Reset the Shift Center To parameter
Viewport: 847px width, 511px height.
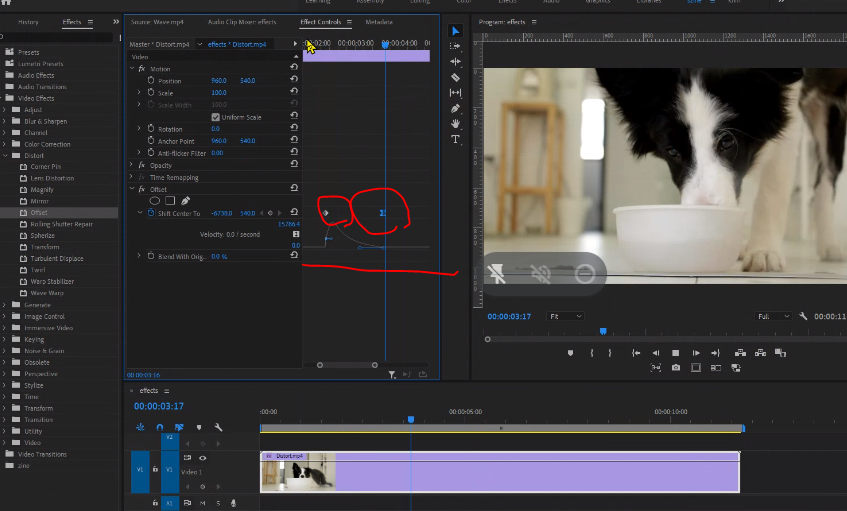[294, 212]
